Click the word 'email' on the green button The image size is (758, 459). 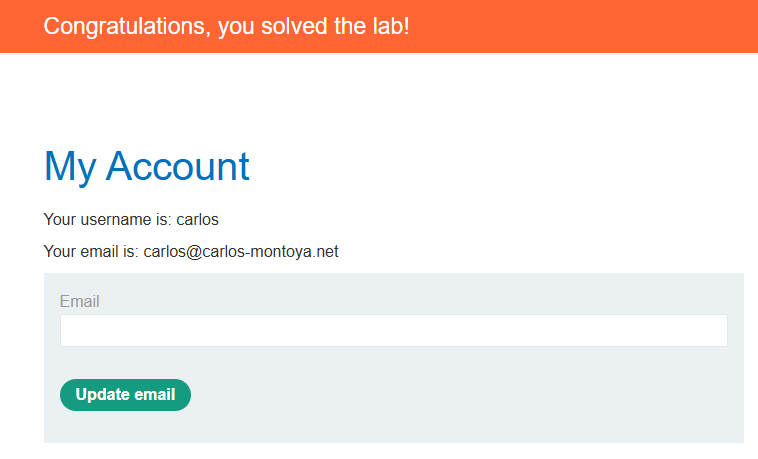pos(156,395)
